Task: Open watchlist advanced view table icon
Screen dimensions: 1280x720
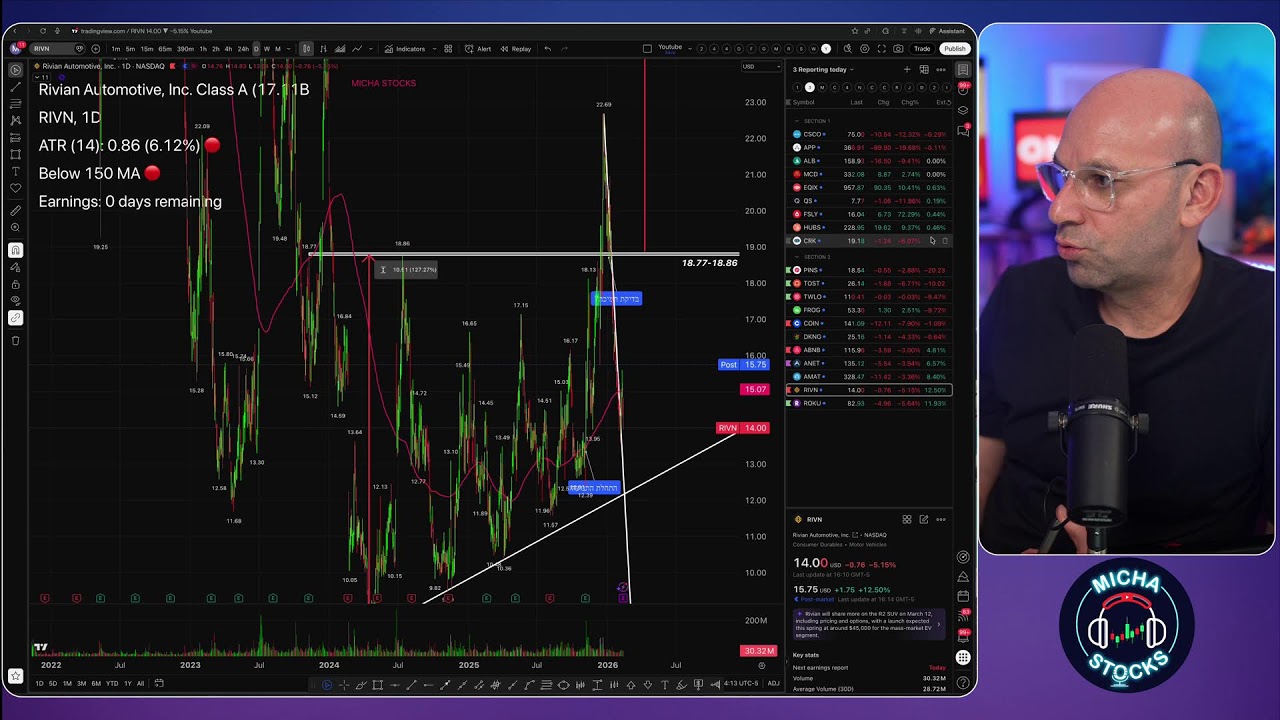Action: click(x=924, y=70)
